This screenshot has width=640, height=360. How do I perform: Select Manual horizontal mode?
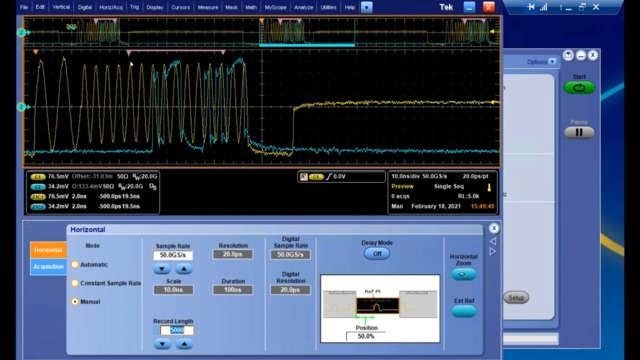click(75, 302)
